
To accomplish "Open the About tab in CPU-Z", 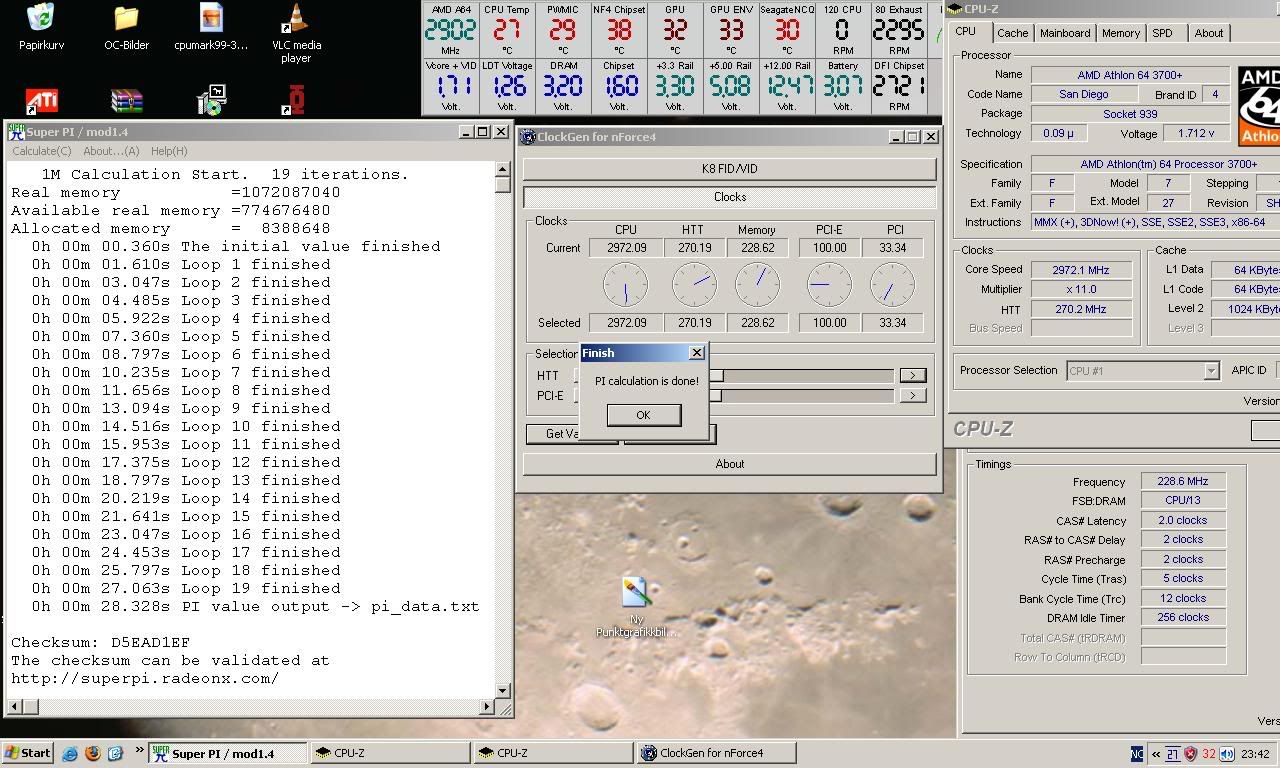I will coord(1209,33).
